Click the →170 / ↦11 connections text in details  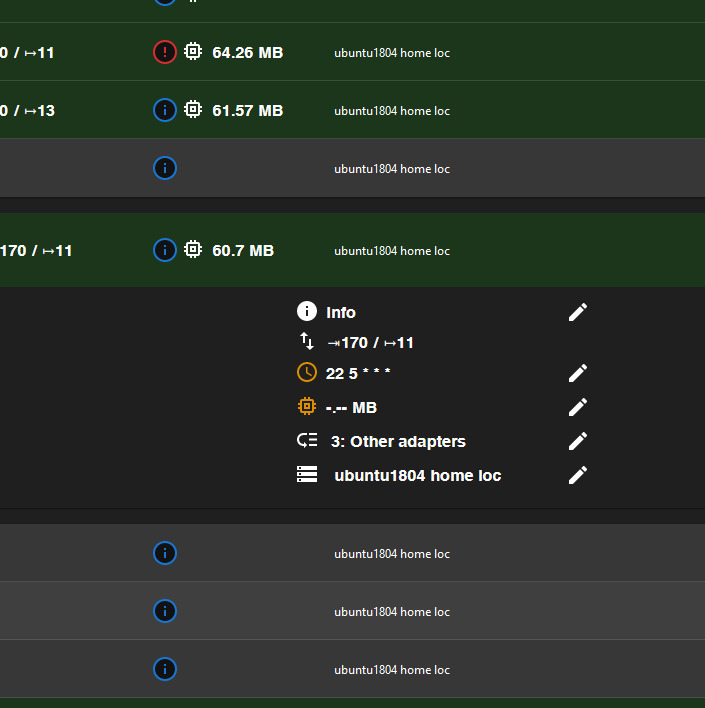coord(370,343)
